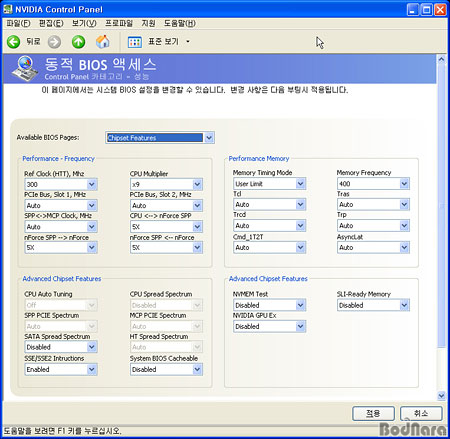
Task: Close the NVIDIA Control Panel window
Action: tap(440, 9)
